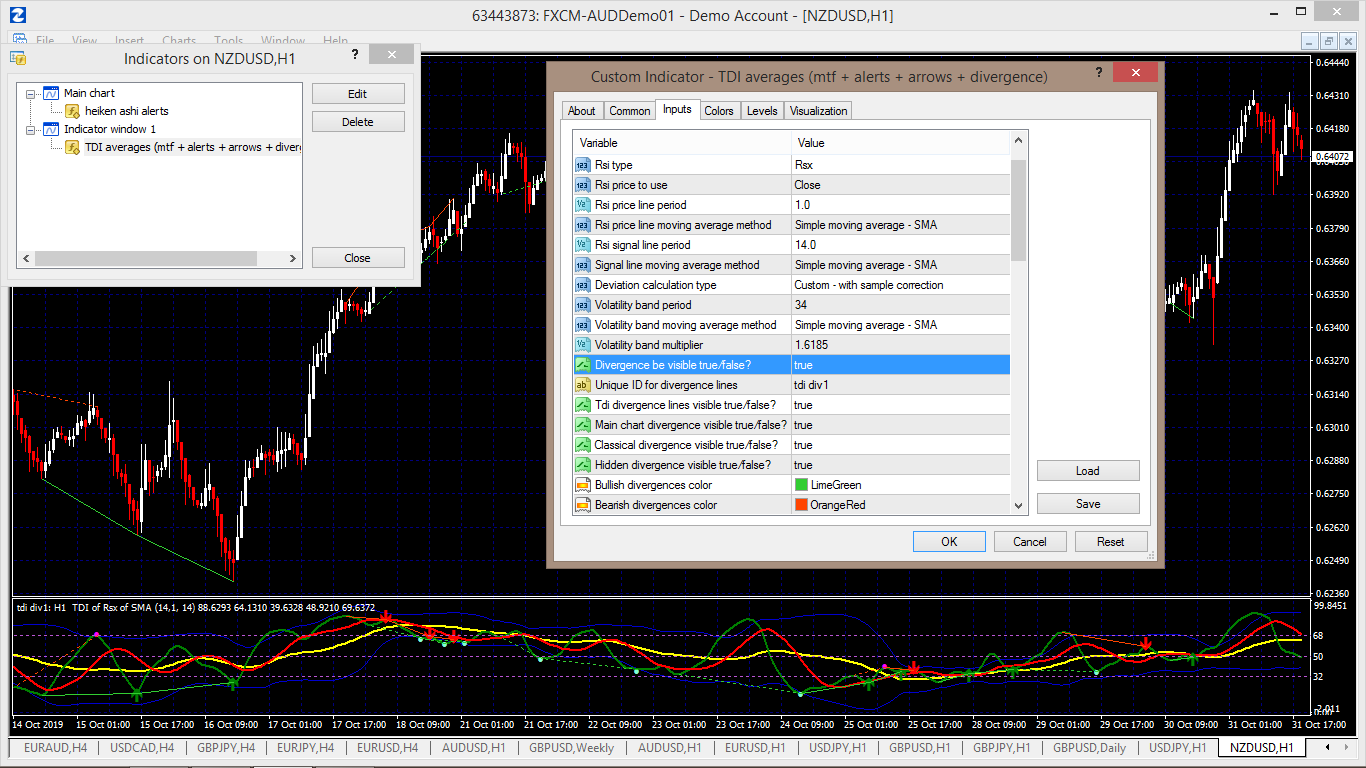This screenshot has width=1366, height=768.
Task: Click the Rsi type variable icon
Action: pos(583,165)
